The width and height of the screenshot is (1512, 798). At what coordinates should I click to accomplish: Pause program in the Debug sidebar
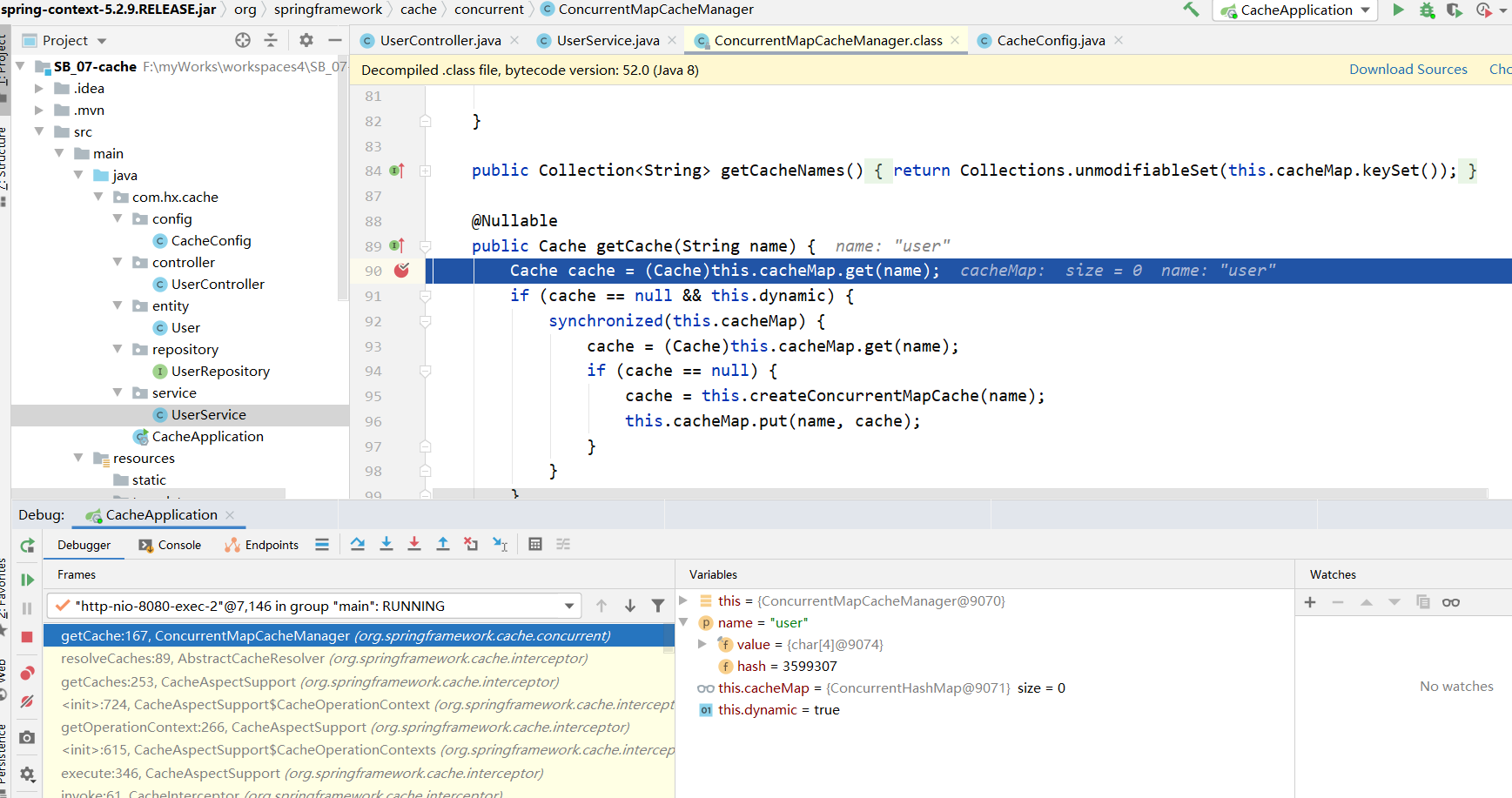(27, 608)
